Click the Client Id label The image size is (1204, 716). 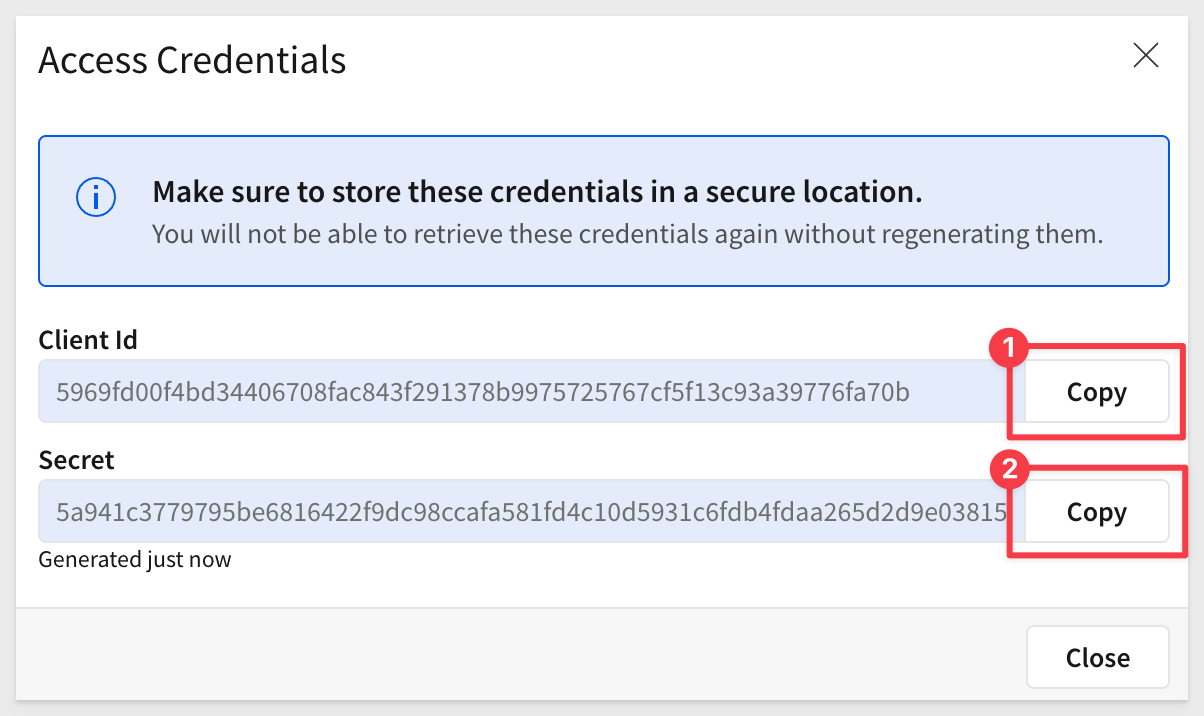click(88, 340)
